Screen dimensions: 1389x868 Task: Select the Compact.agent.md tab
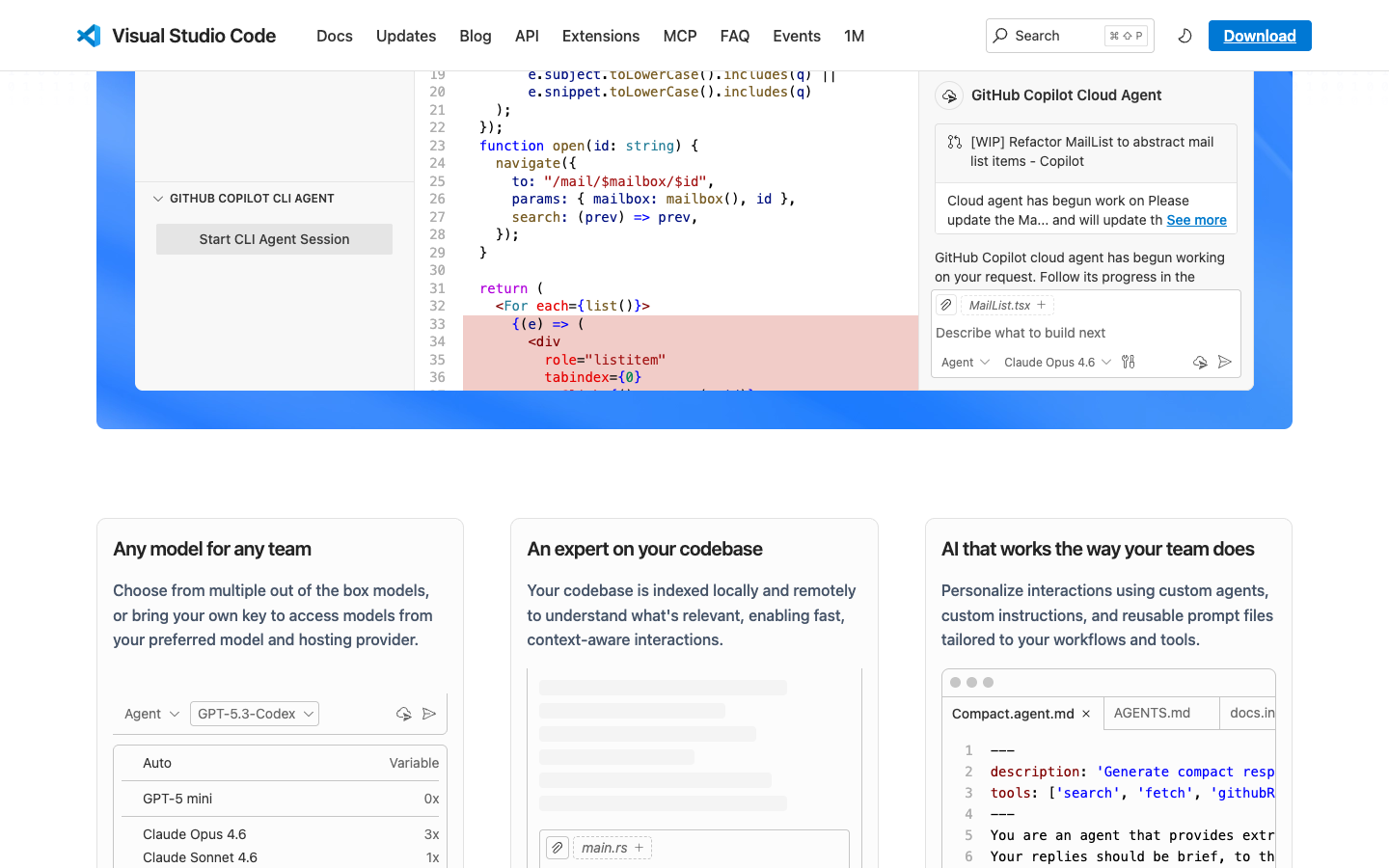tap(1013, 714)
